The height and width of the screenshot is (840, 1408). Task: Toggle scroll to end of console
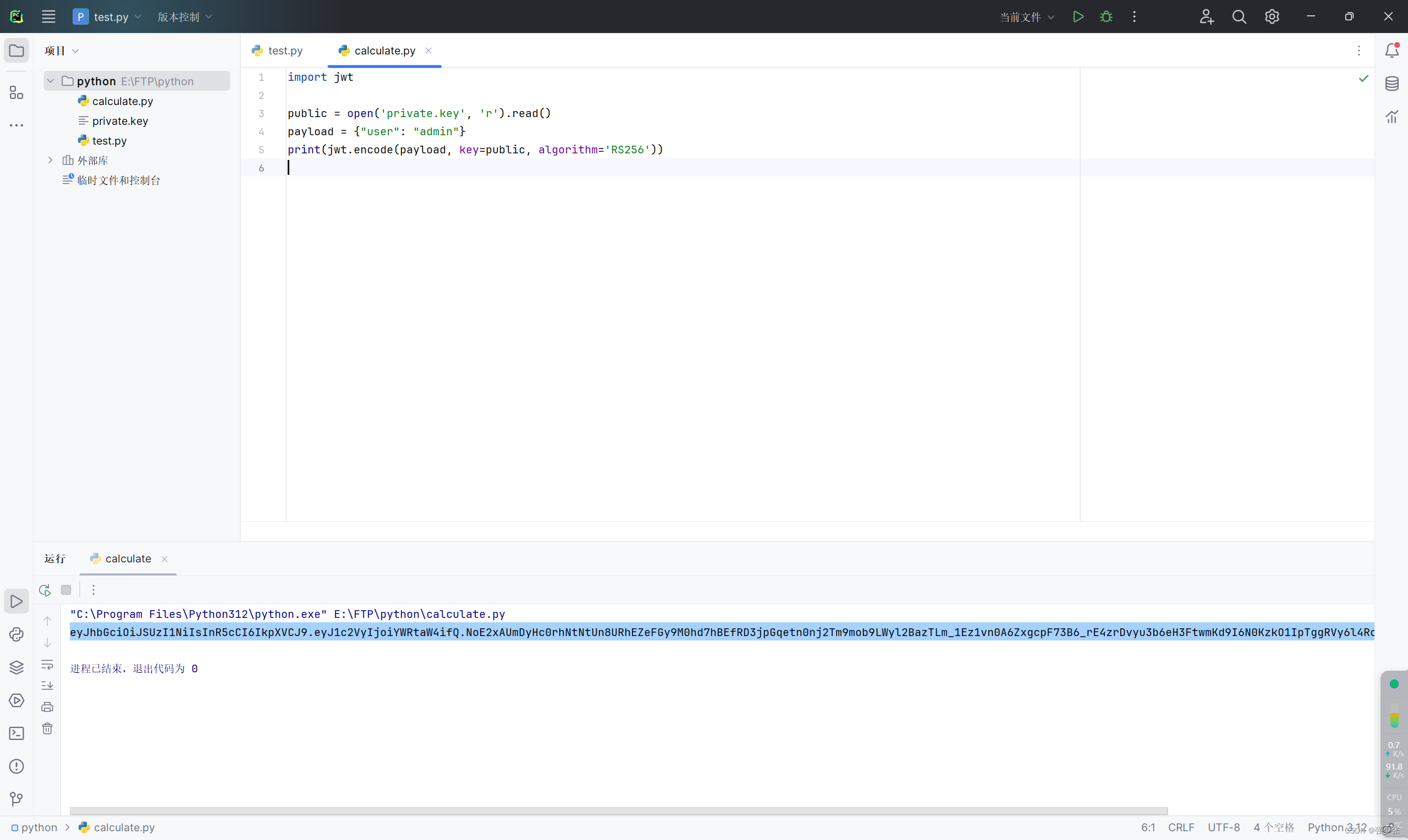(47, 686)
